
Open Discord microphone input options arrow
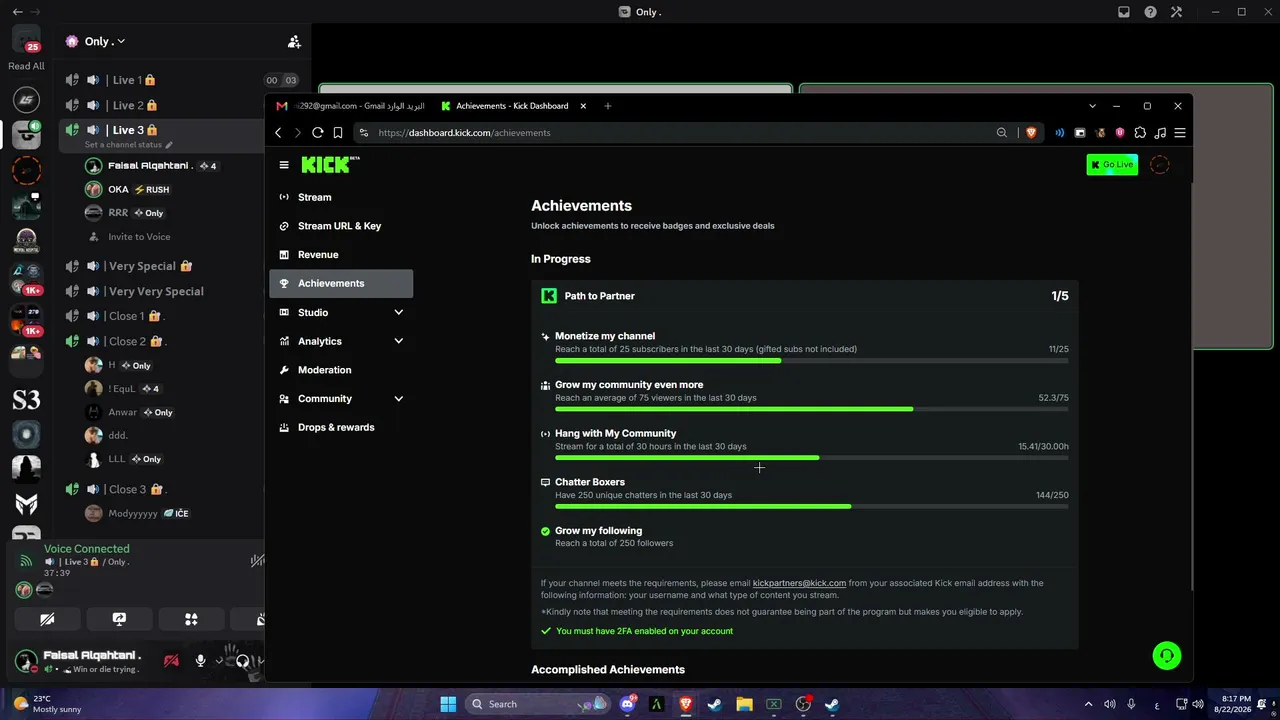coord(219,660)
